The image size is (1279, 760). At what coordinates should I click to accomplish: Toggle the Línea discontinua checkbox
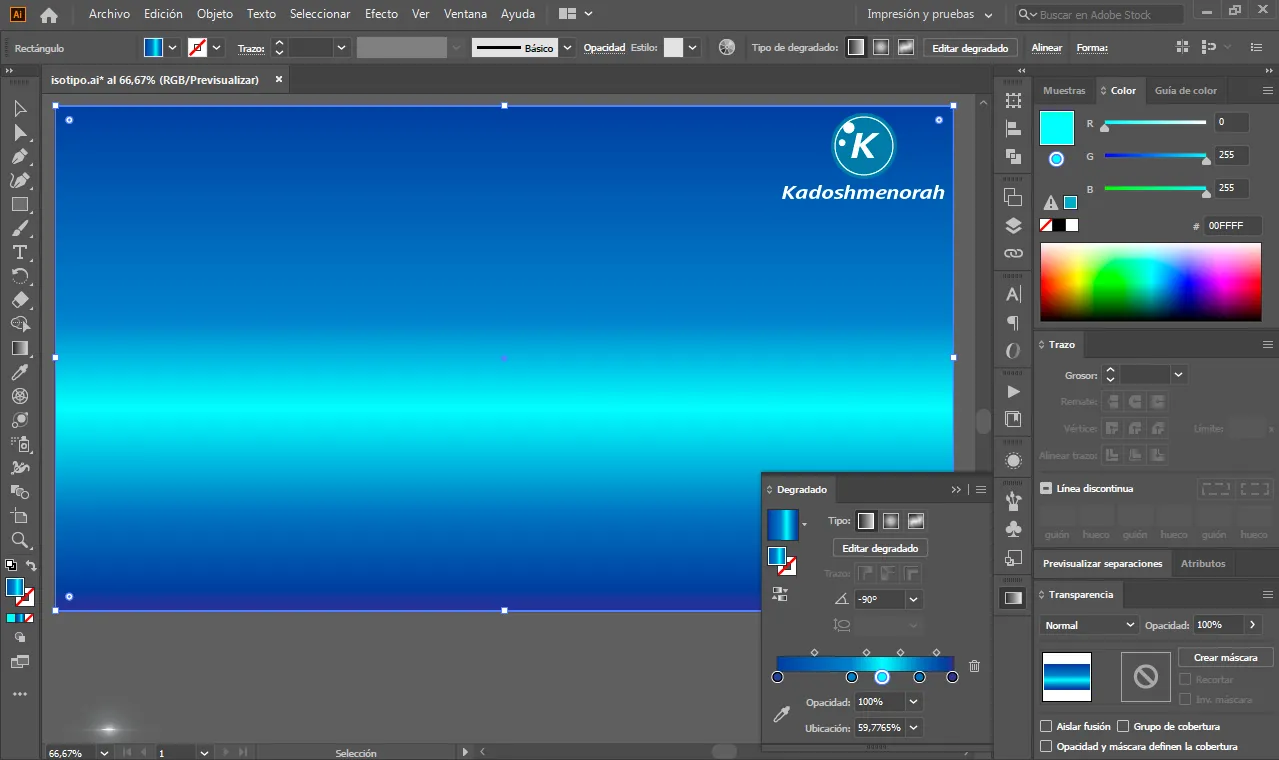click(1046, 488)
